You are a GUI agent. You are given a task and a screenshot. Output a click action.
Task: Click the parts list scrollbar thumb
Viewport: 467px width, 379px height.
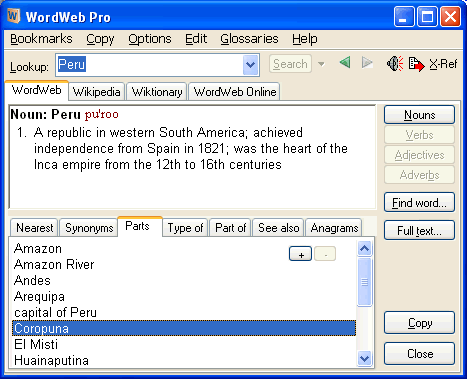(x=364, y=282)
